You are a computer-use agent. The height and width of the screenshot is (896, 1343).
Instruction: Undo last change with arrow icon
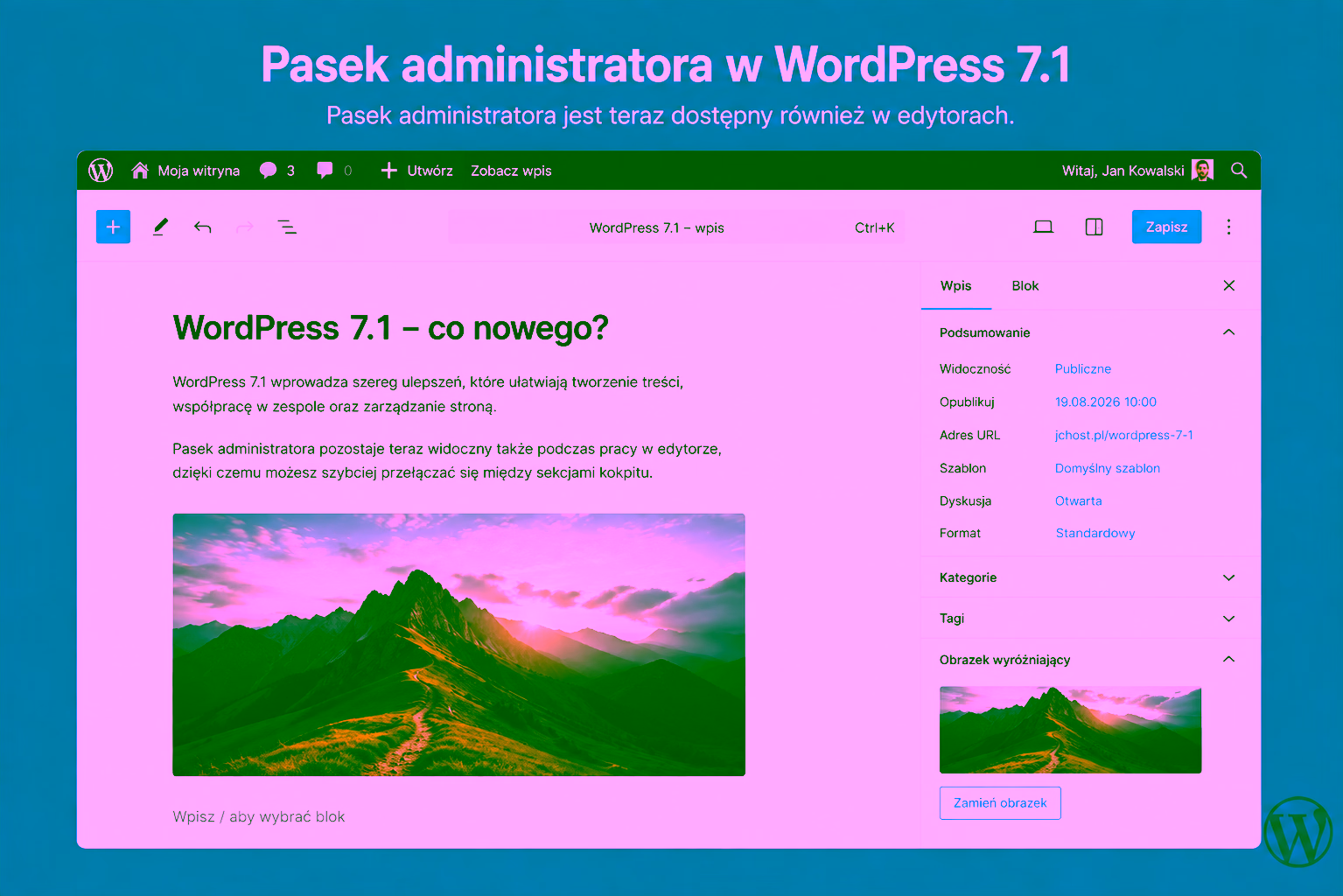[203, 227]
